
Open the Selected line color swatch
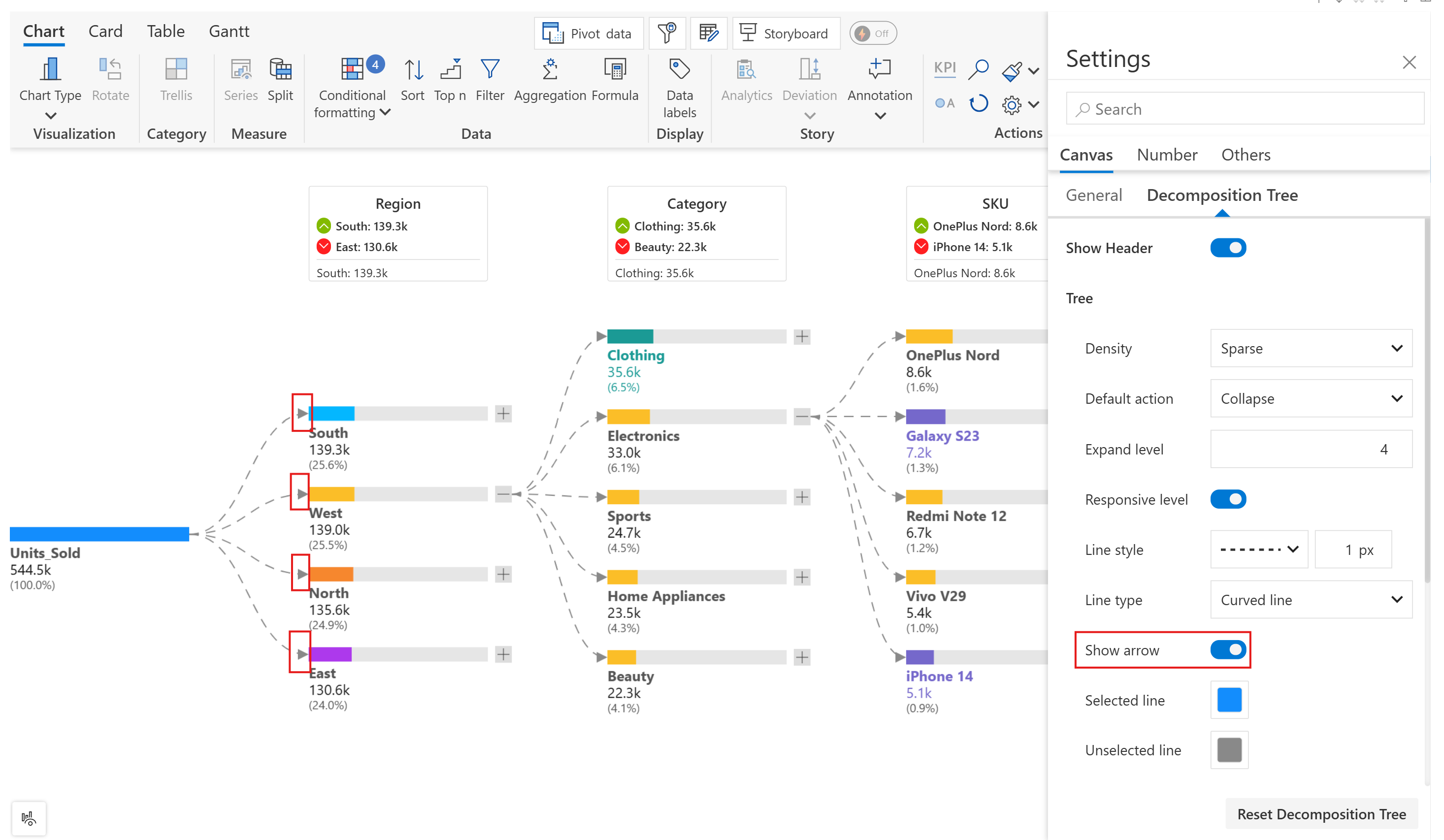(1229, 700)
